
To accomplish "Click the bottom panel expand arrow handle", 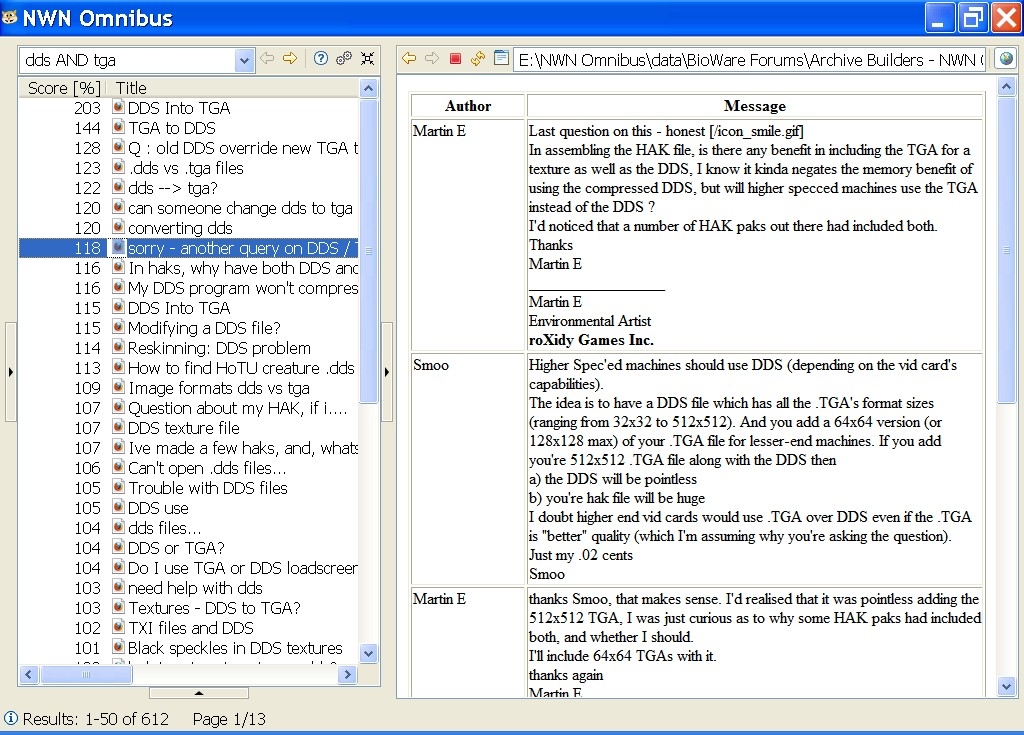I will [198, 692].
